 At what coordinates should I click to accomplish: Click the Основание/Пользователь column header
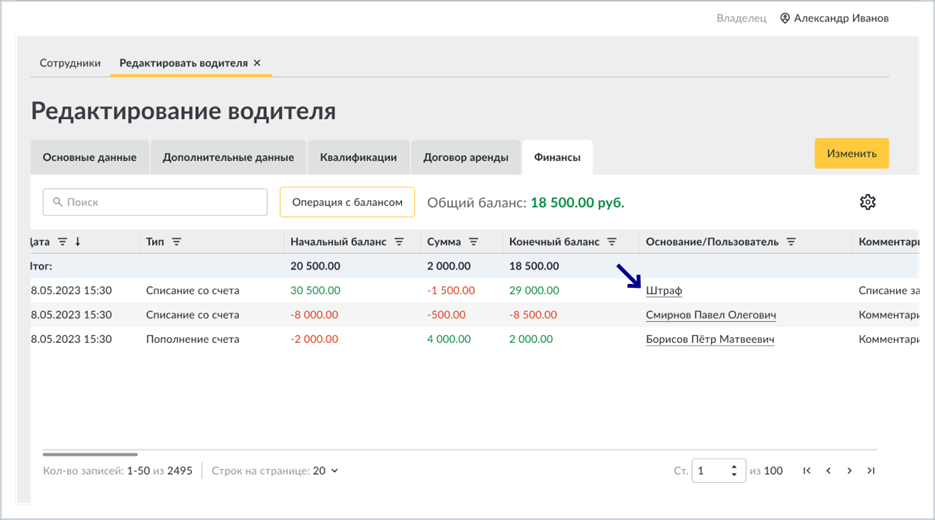[712, 242]
